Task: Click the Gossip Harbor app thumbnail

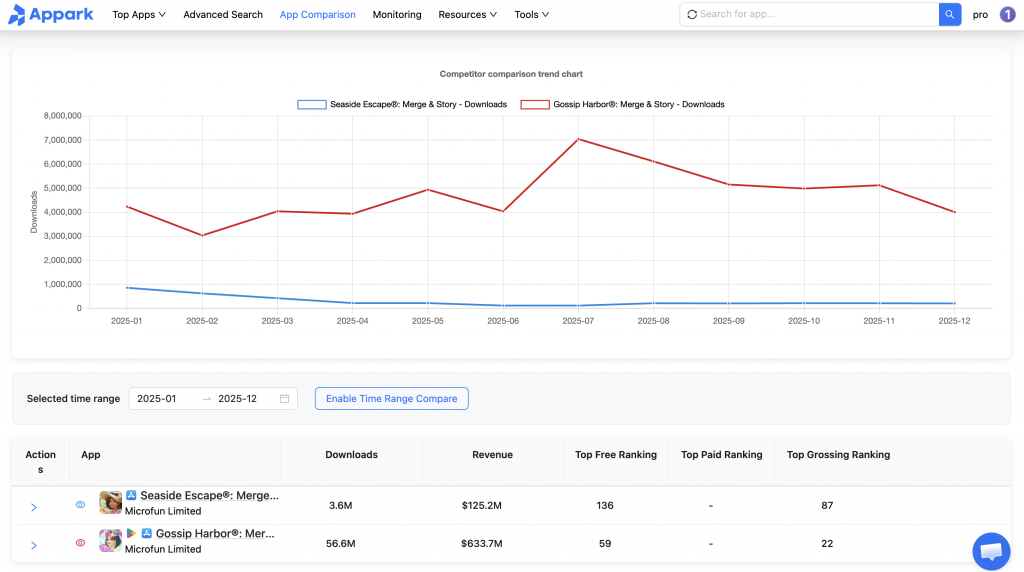Action: tap(110, 541)
